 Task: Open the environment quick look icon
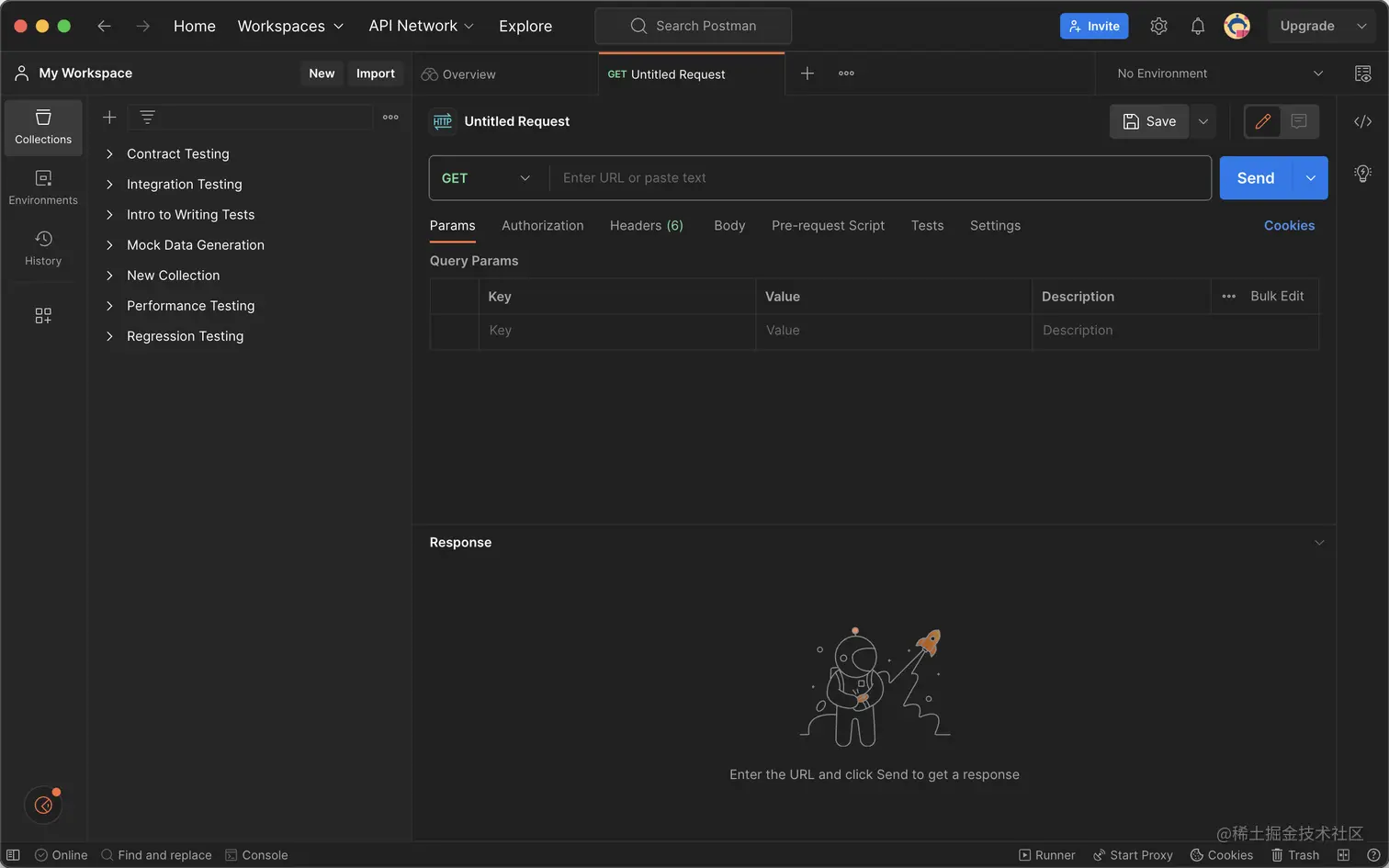pos(1363,73)
